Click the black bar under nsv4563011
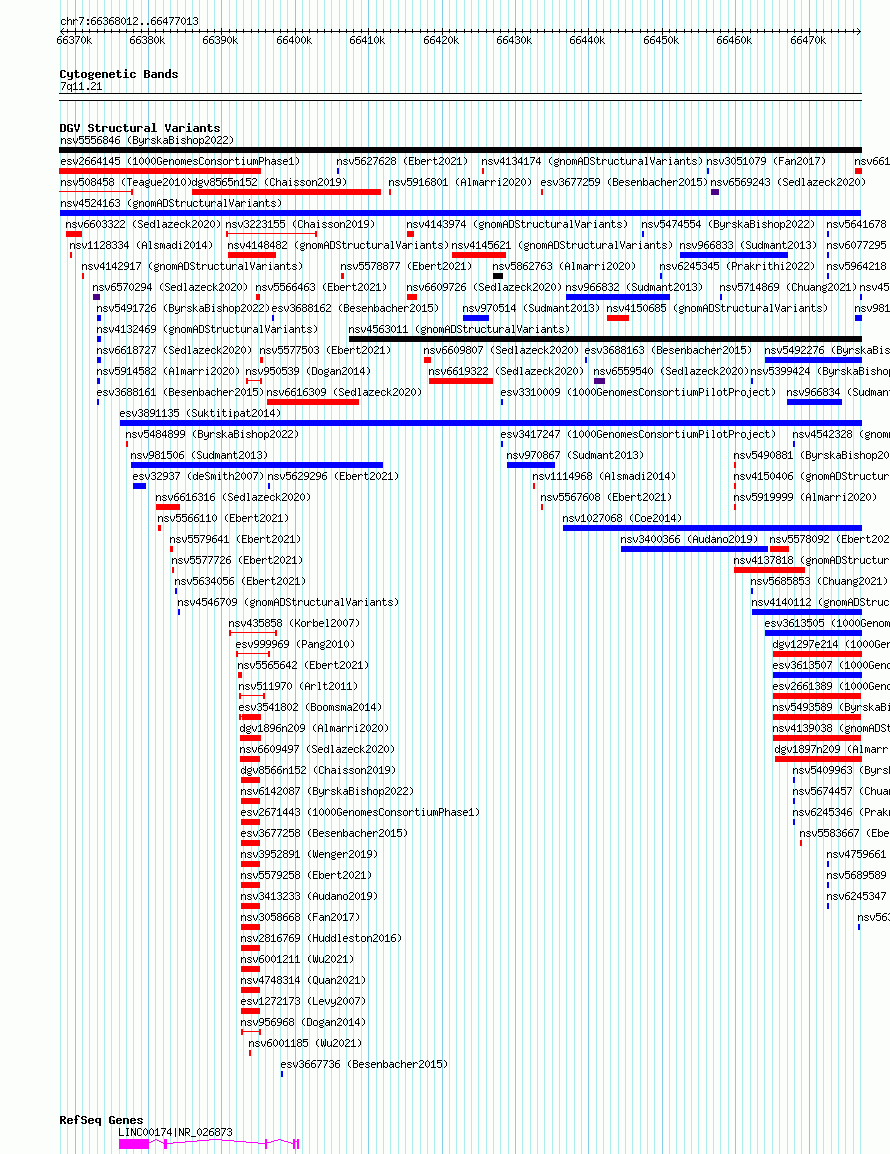 pos(605,339)
